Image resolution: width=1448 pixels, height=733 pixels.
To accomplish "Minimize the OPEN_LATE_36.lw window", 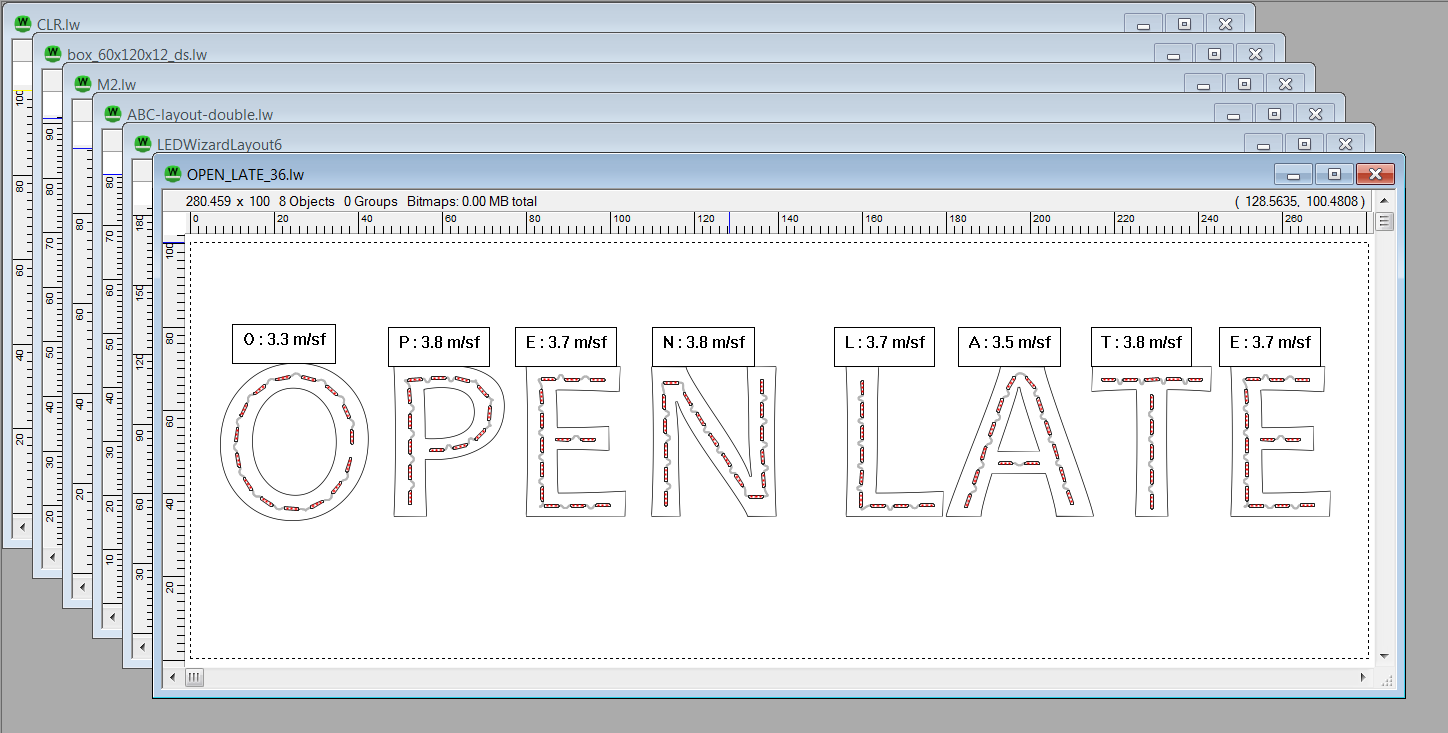I will point(1294,174).
